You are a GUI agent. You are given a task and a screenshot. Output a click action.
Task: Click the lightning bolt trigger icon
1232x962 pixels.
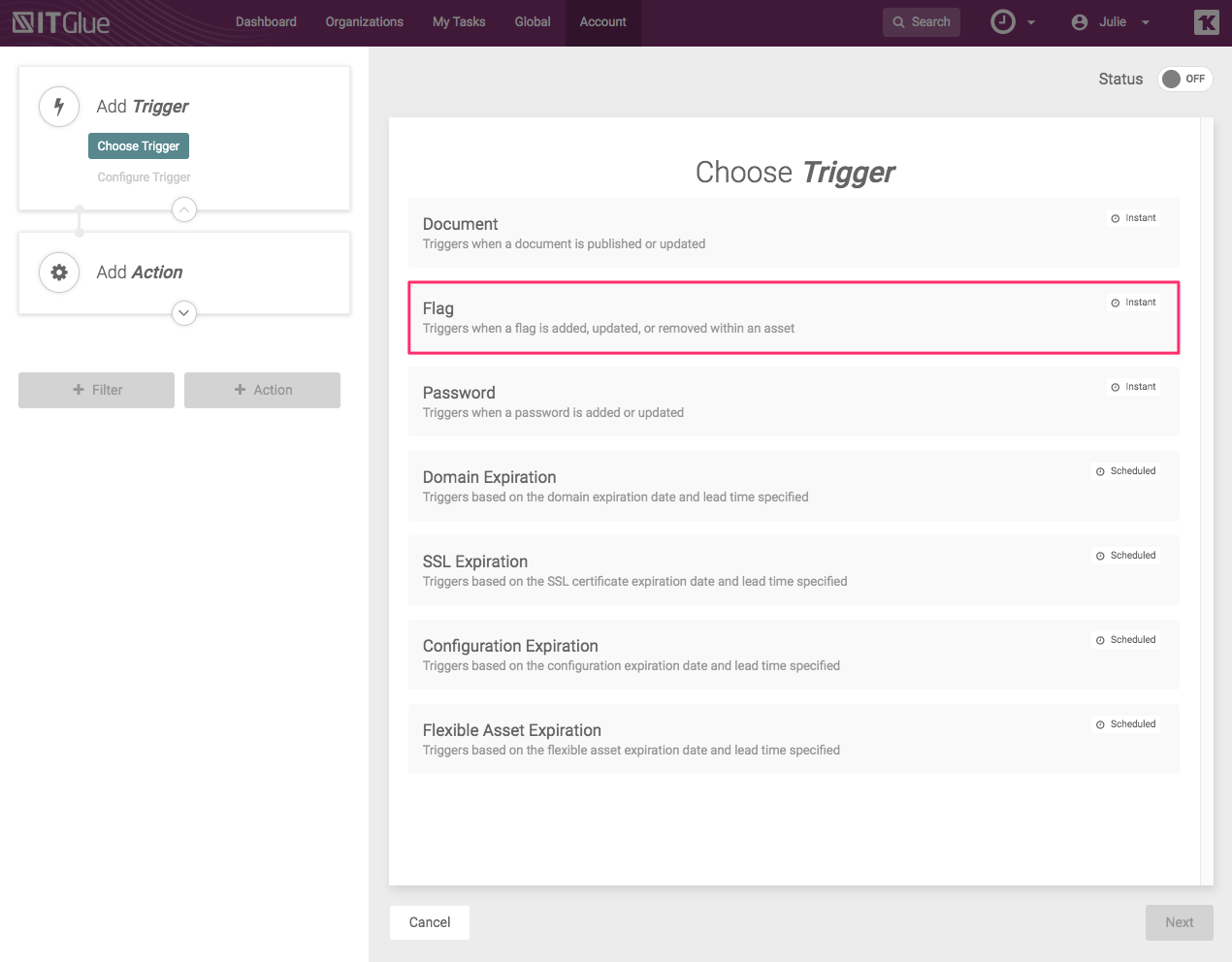click(59, 107)
